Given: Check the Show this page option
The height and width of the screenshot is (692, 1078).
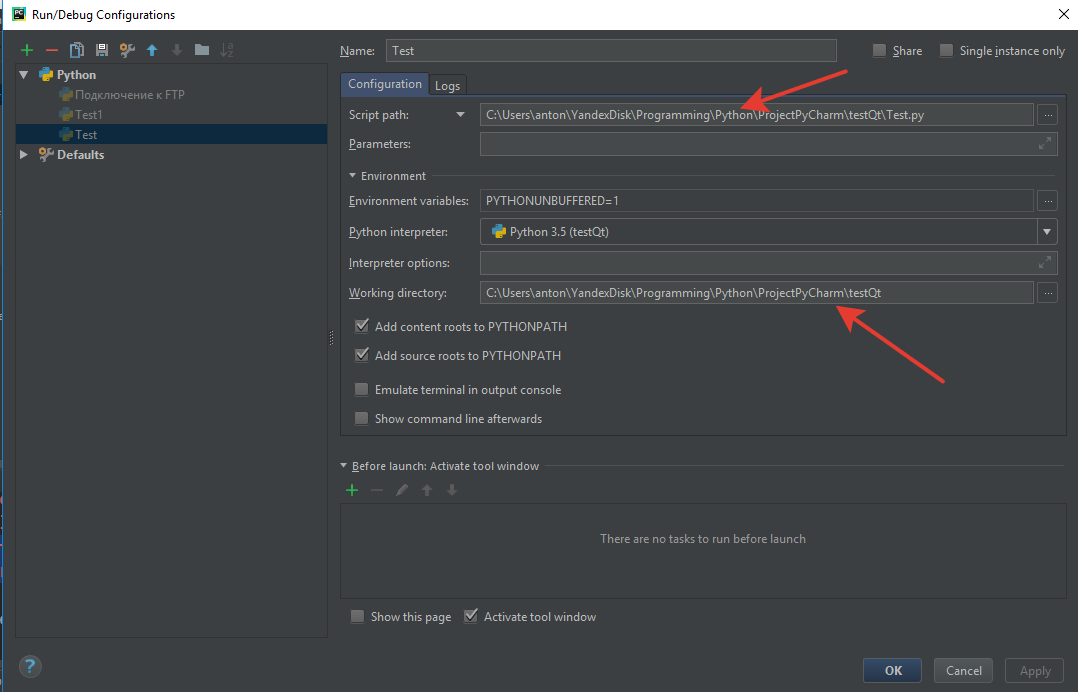Looking at the screenshot, I should (358, 616).
